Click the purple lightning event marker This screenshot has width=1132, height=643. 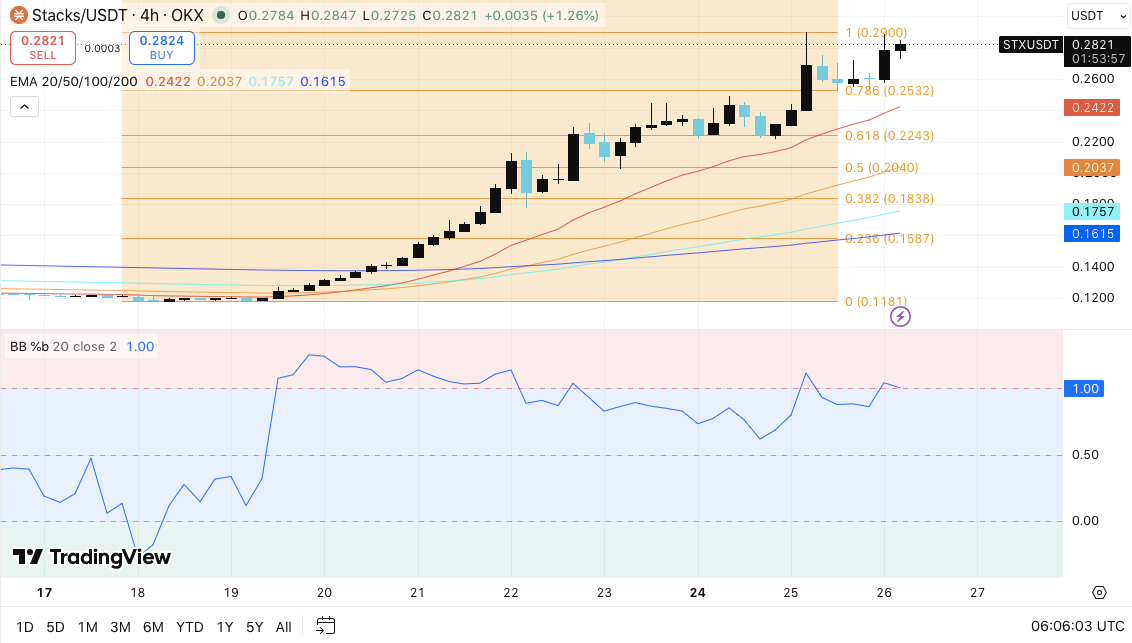pyautogui.click(x=900, y=316)
